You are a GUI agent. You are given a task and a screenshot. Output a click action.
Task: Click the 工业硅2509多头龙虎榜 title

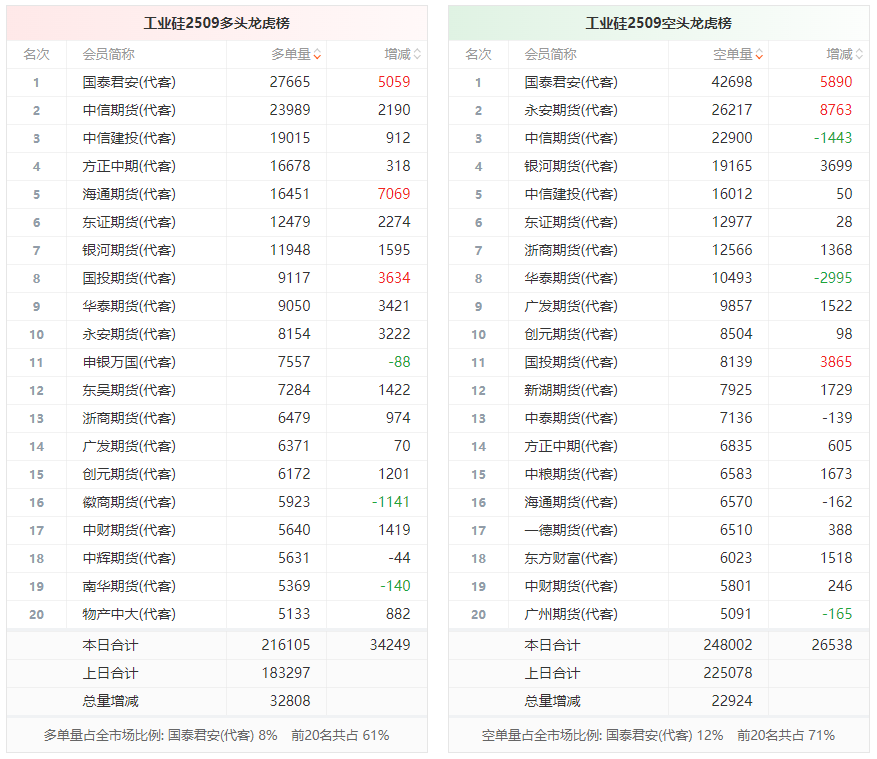(x=217, y=23)
